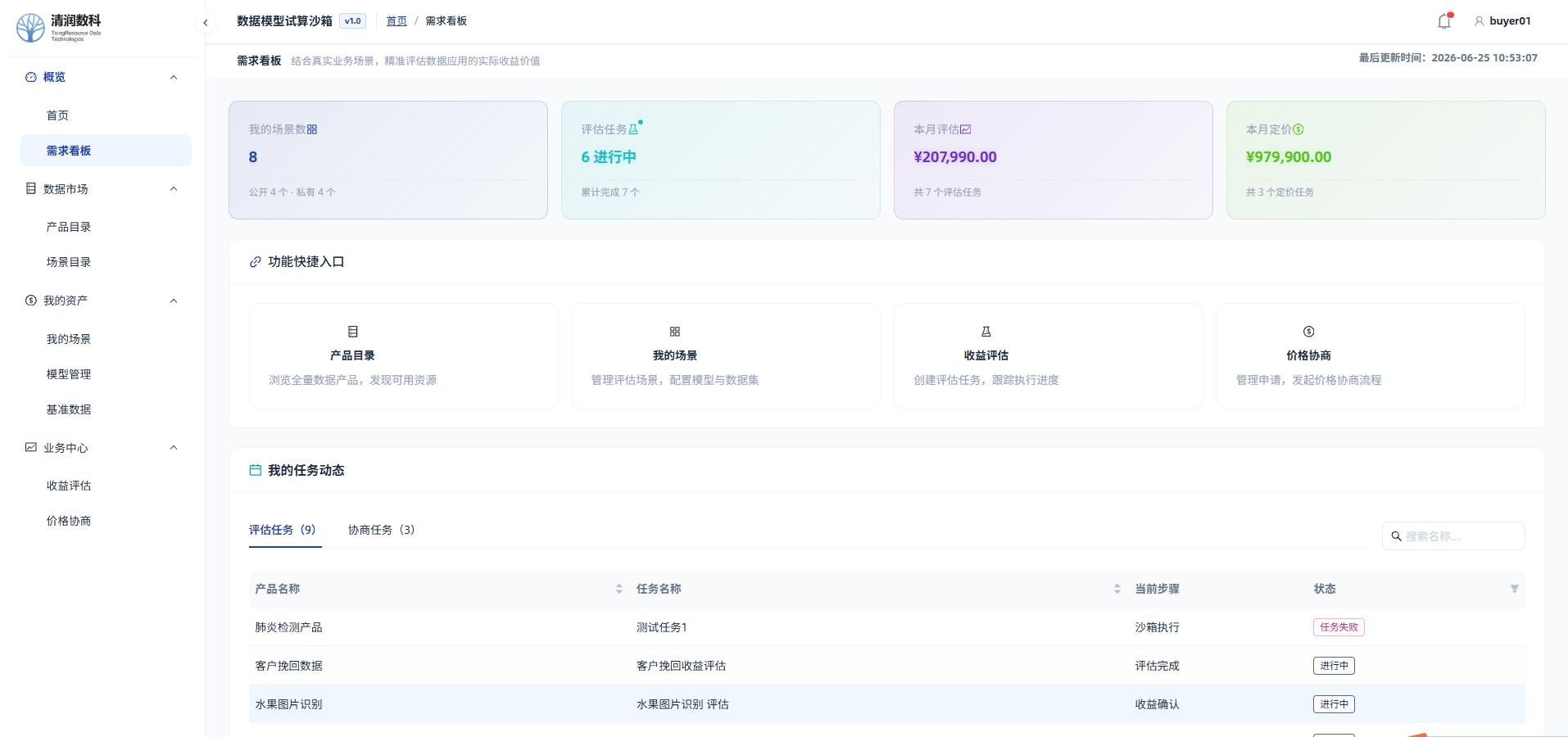Image resolution: width=1568 pixels, height=737 pixels.
Task: Click the user avatar icon beside buyer01
Action: 1479,21
